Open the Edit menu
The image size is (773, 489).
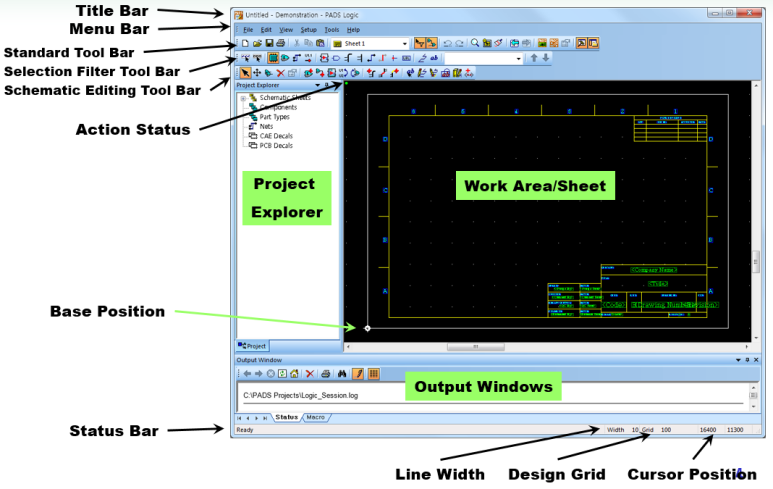(266, 30)
